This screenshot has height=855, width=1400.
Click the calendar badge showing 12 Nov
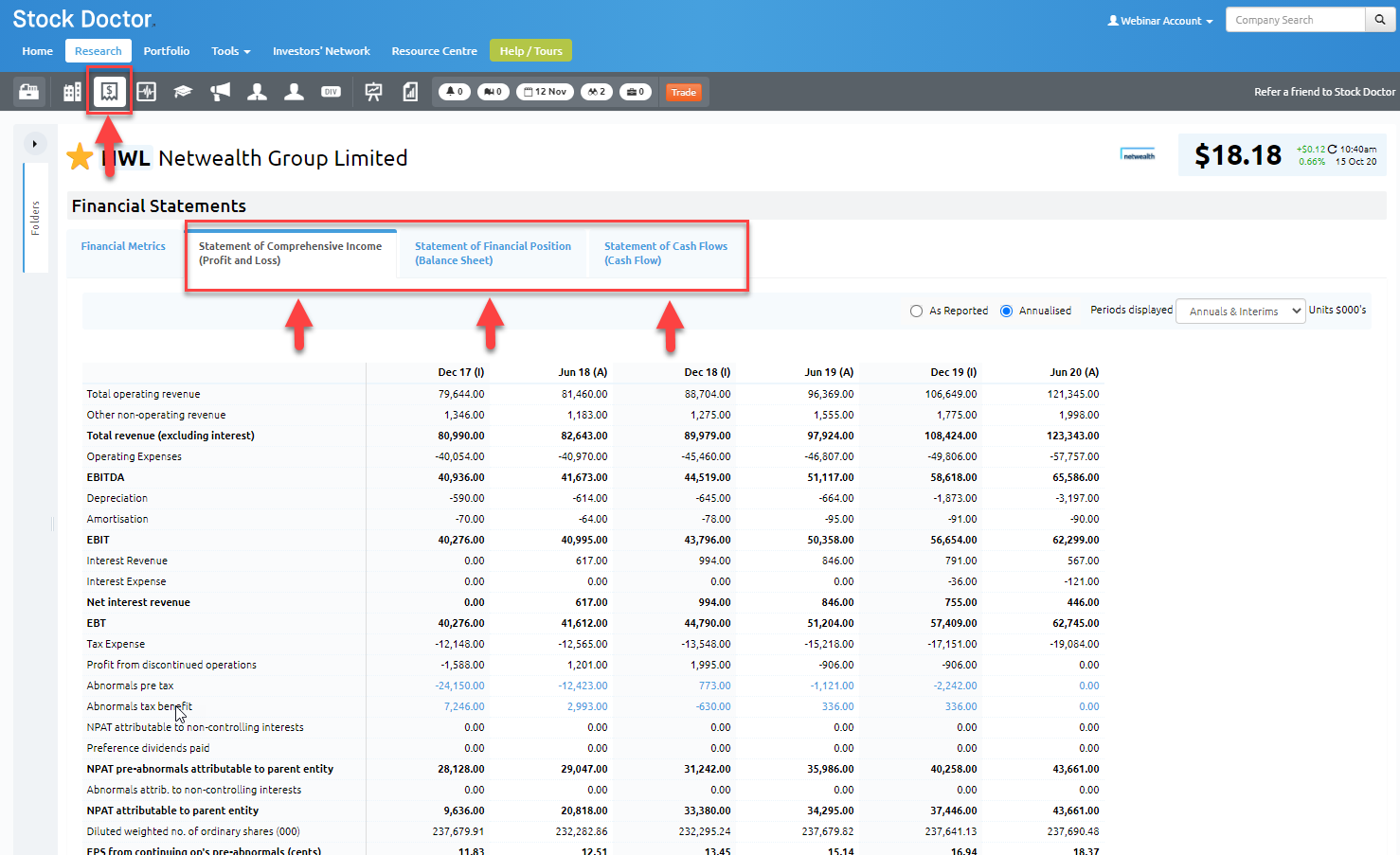click(545, 92)
